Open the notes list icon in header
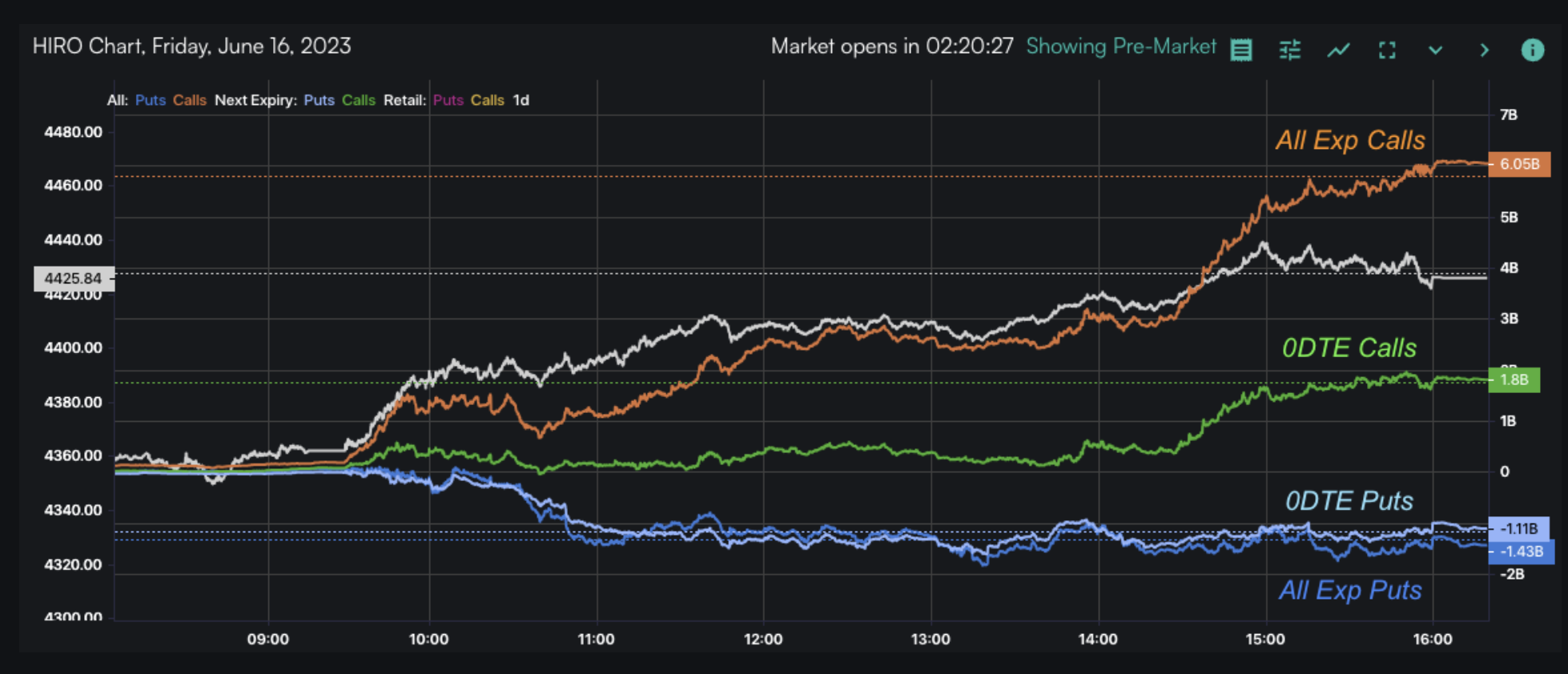 click(x=1241, y=50)
